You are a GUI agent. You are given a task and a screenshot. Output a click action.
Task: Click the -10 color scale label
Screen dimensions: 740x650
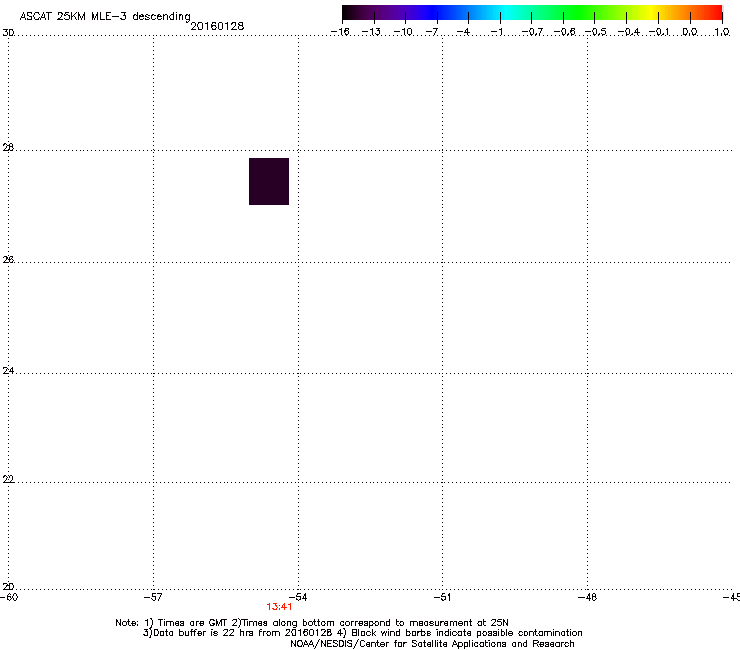403,32
